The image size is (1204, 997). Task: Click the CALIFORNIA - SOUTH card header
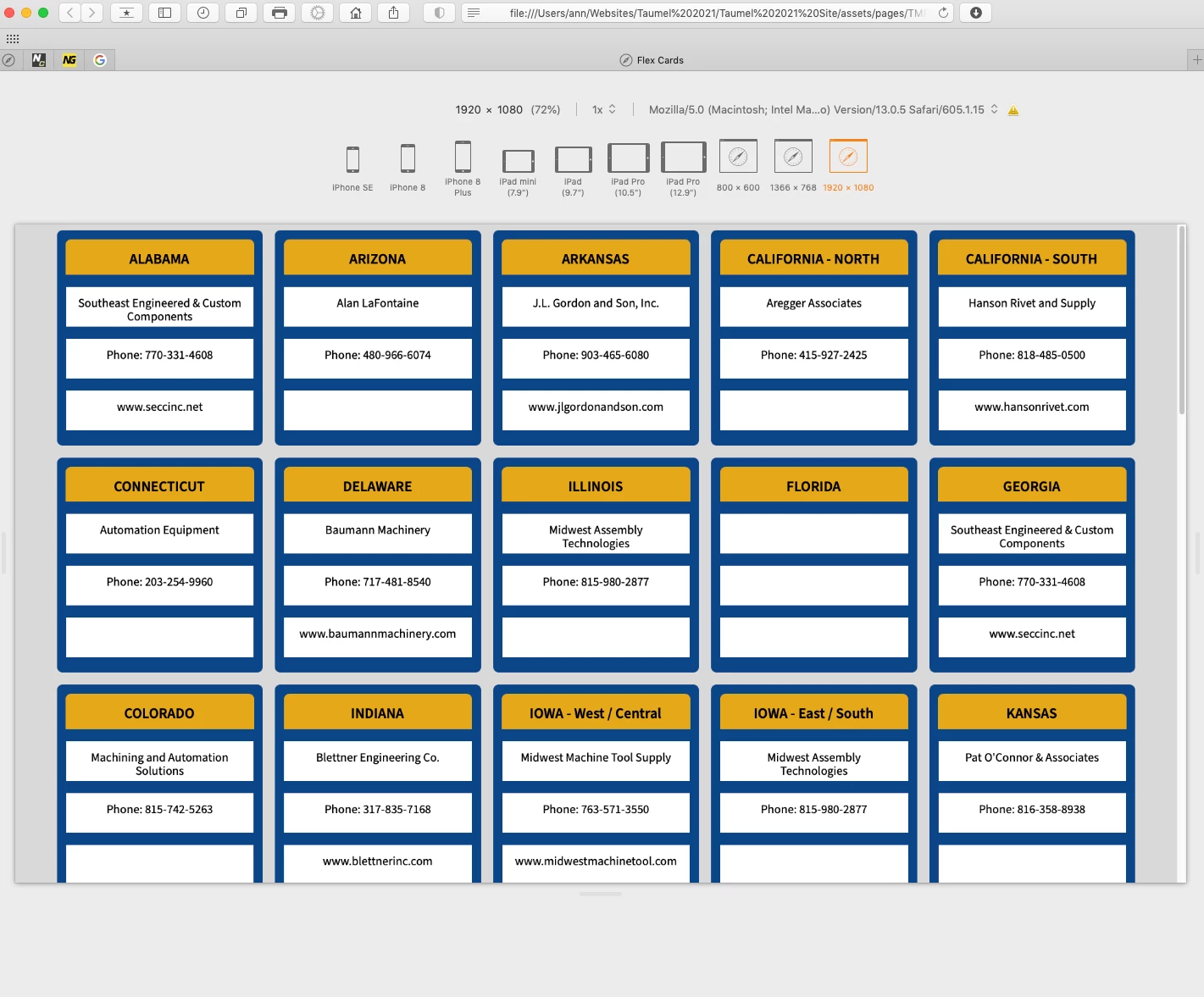[1032, 258]
